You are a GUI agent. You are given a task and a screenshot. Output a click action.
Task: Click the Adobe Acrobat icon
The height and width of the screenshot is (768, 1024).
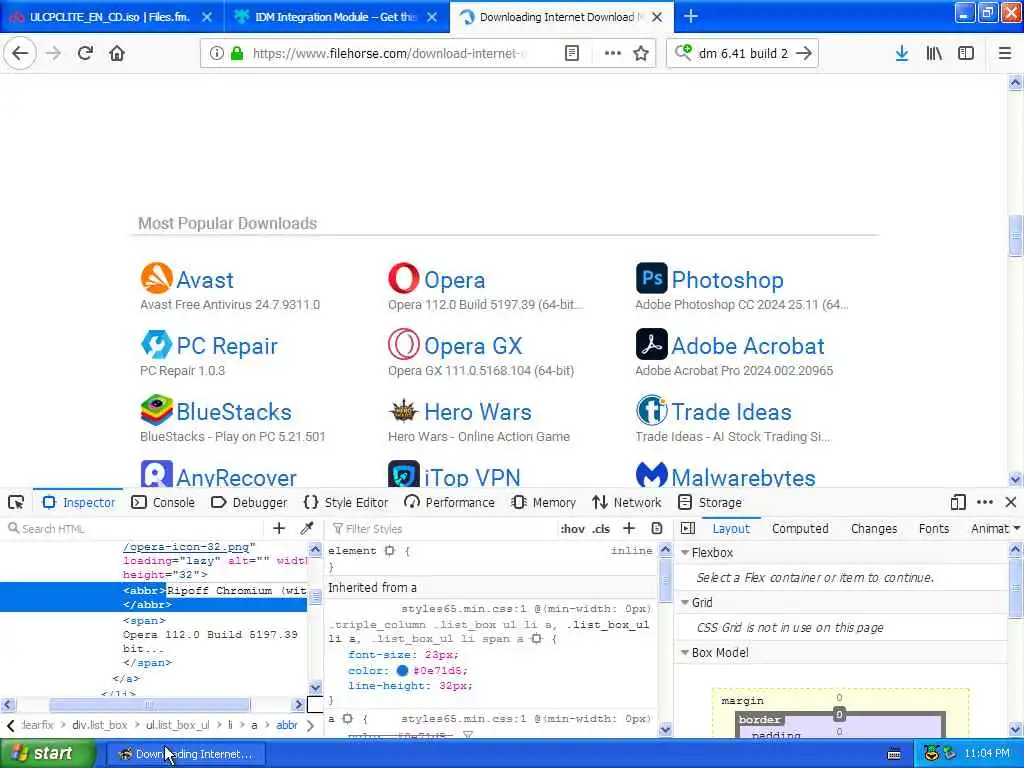(x=652, y=344)
